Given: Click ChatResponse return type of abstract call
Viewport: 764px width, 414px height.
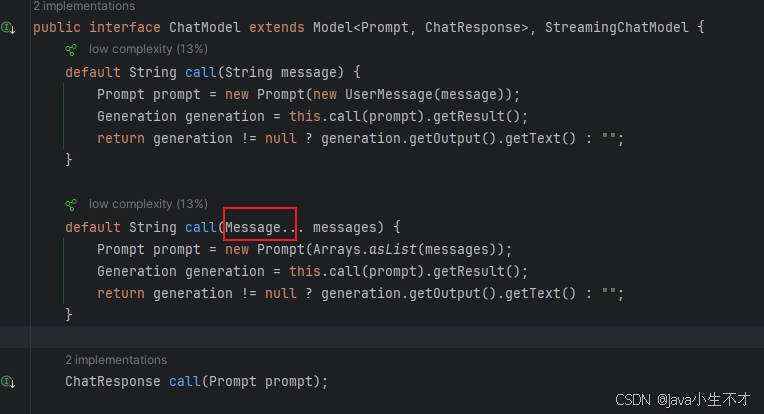Looking at the screenshot, I should tap(113, 381).
